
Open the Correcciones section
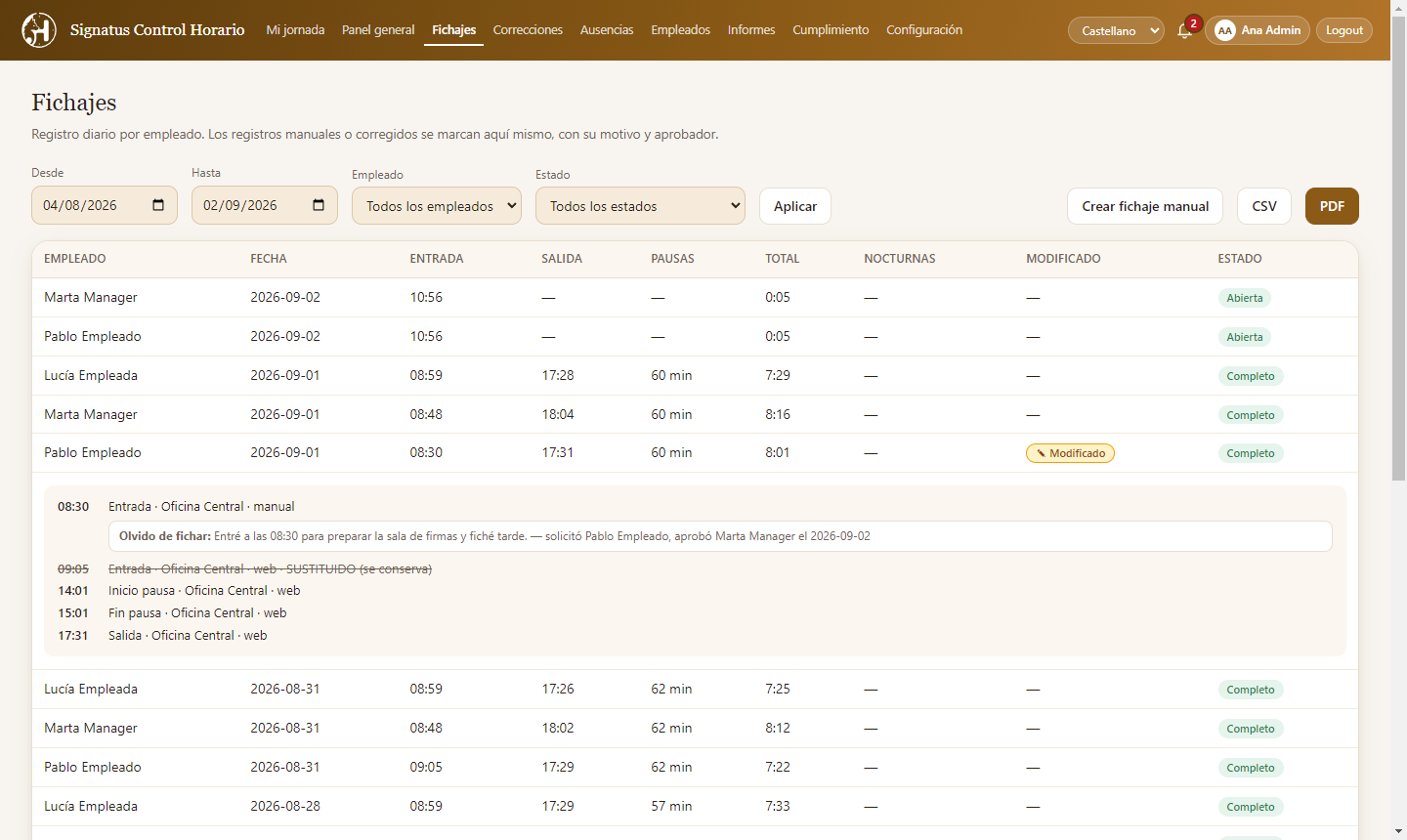pyautogui.click(x=528, y=30)
